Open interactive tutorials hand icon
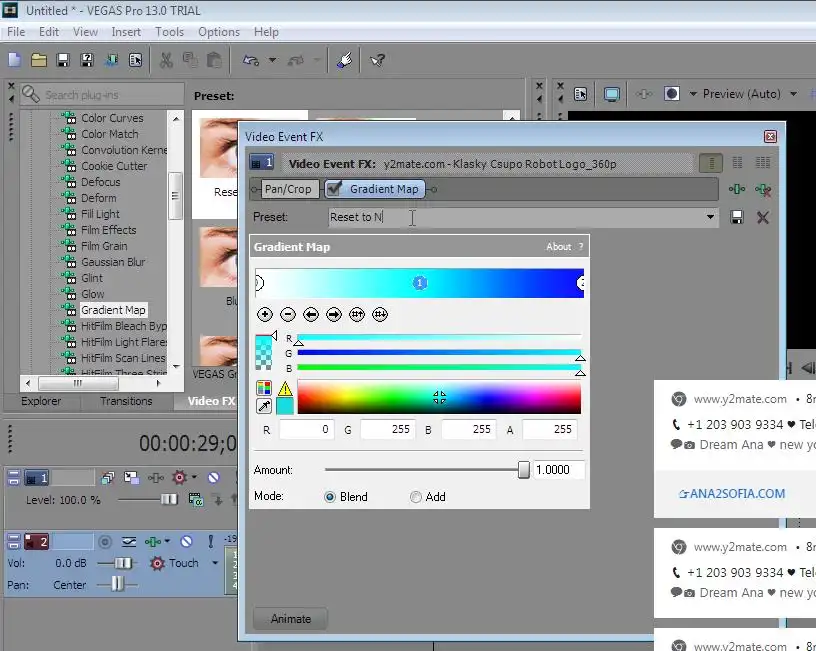The height and width of the screenshot is (651, 816). (344, 60)
